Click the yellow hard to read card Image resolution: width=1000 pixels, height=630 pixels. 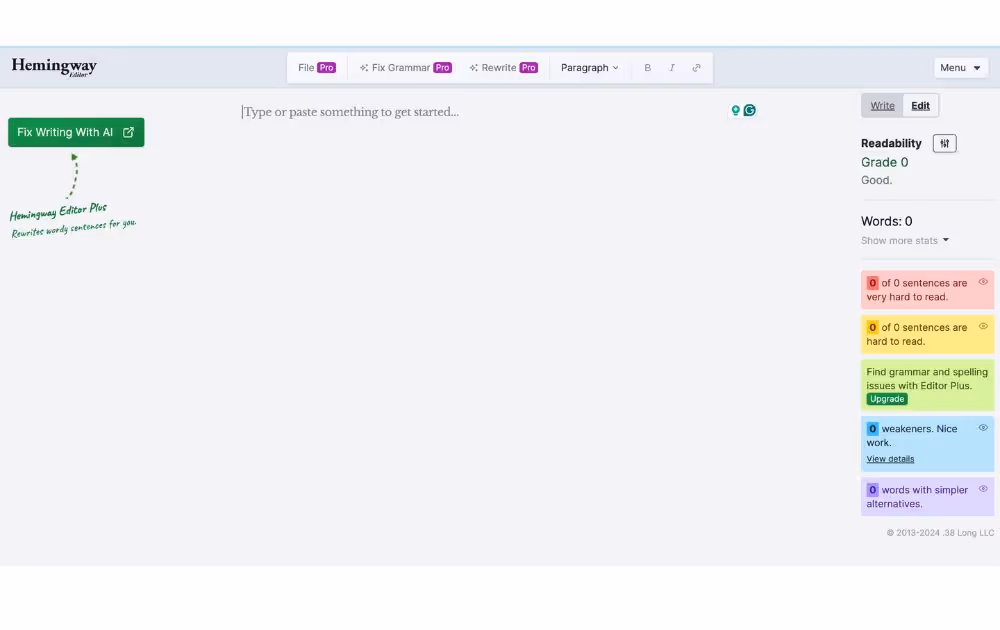click(x=927, y=334)
